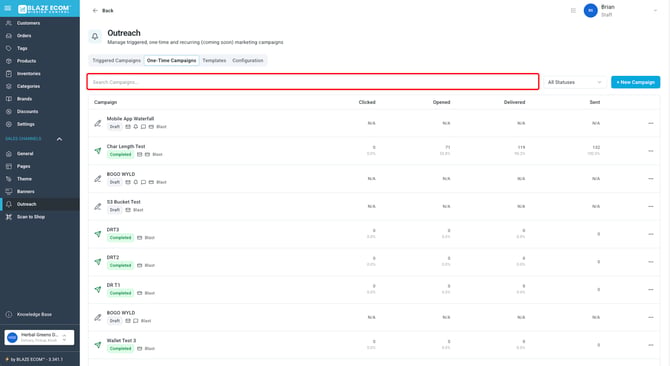Click the Settings gear icon

(x=9, y=124)
